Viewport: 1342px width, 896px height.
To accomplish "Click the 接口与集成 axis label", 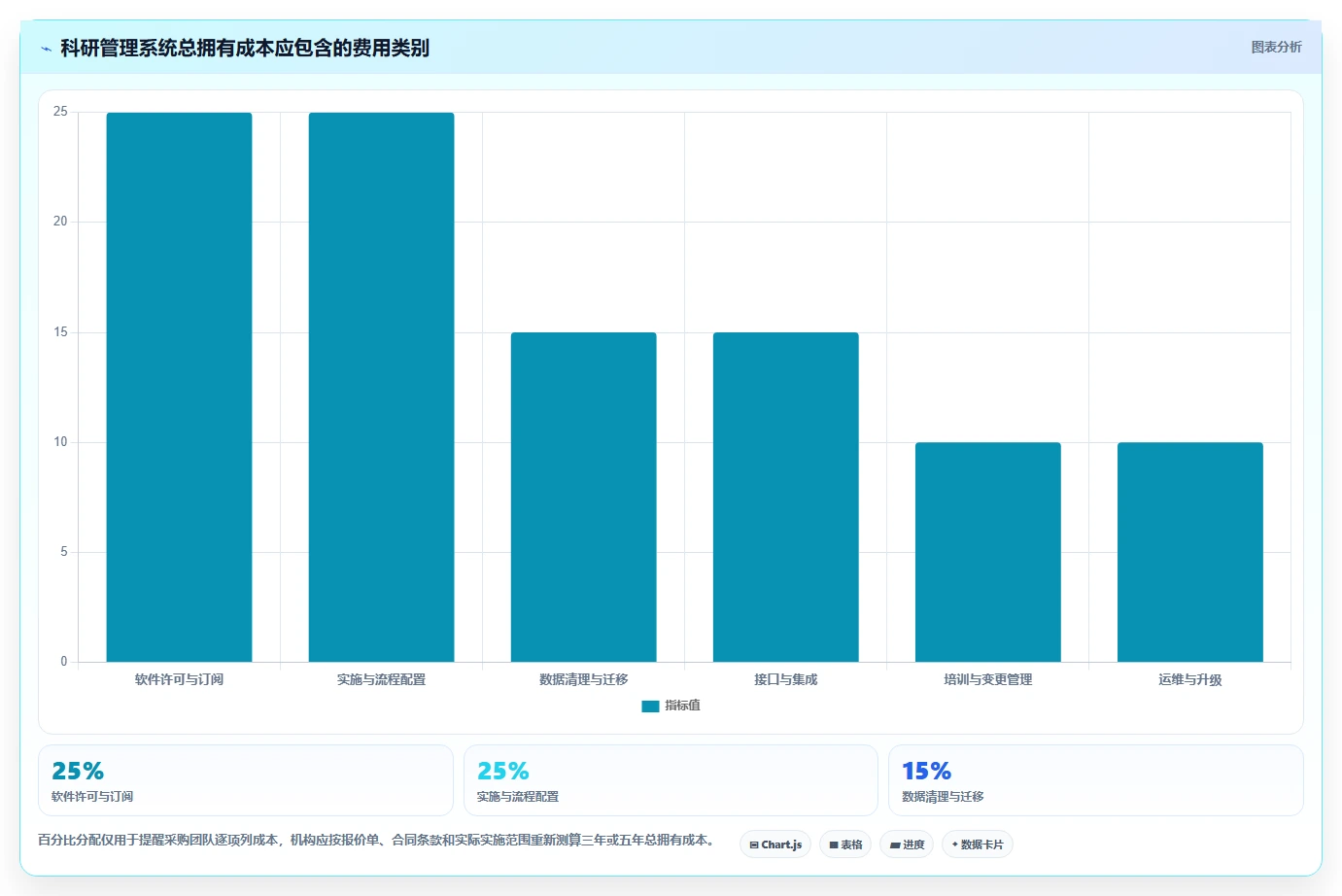I will tap(785, 679).
